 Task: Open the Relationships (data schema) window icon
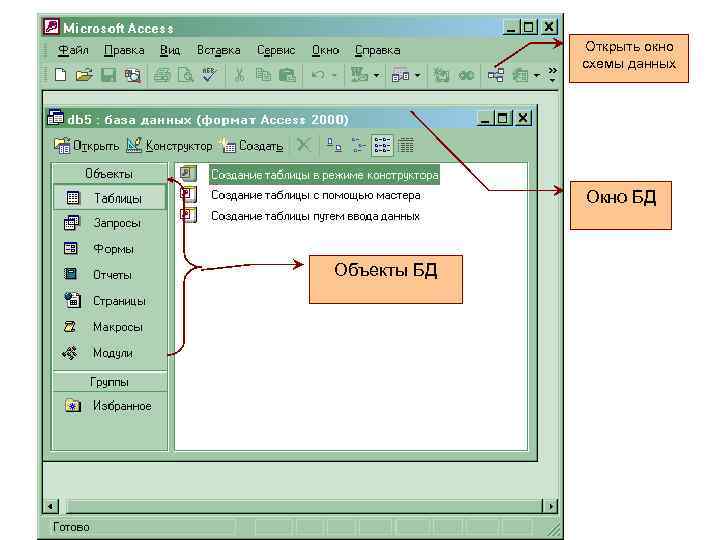(x=496, y=75)
